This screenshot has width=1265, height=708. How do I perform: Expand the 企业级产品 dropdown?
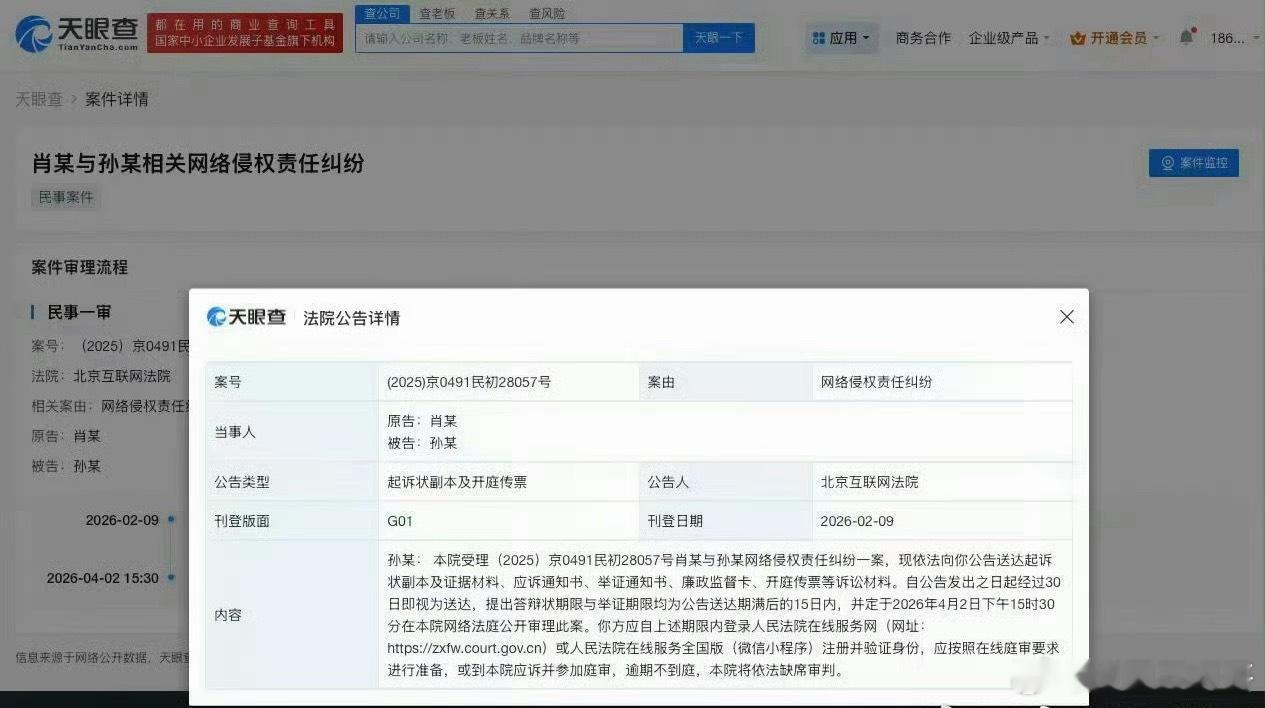1010,36
